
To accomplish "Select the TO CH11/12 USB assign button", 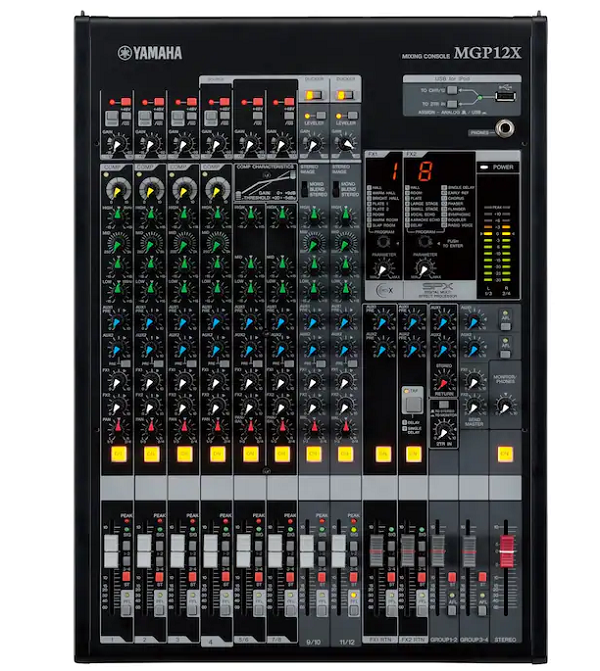I will [x=452, y=90].
